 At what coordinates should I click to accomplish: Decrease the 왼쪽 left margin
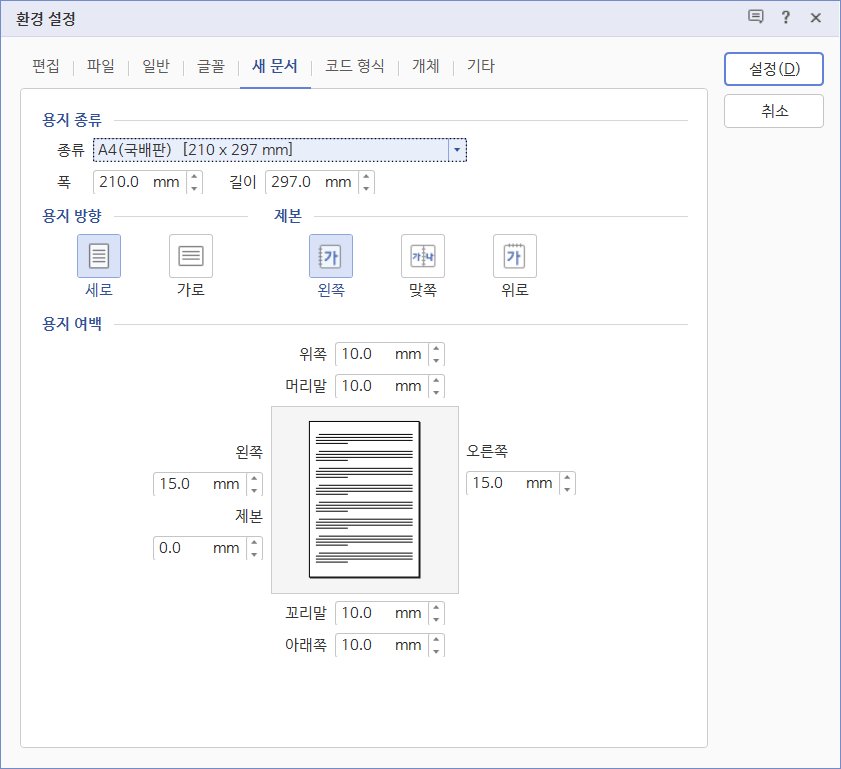point(254,490)
